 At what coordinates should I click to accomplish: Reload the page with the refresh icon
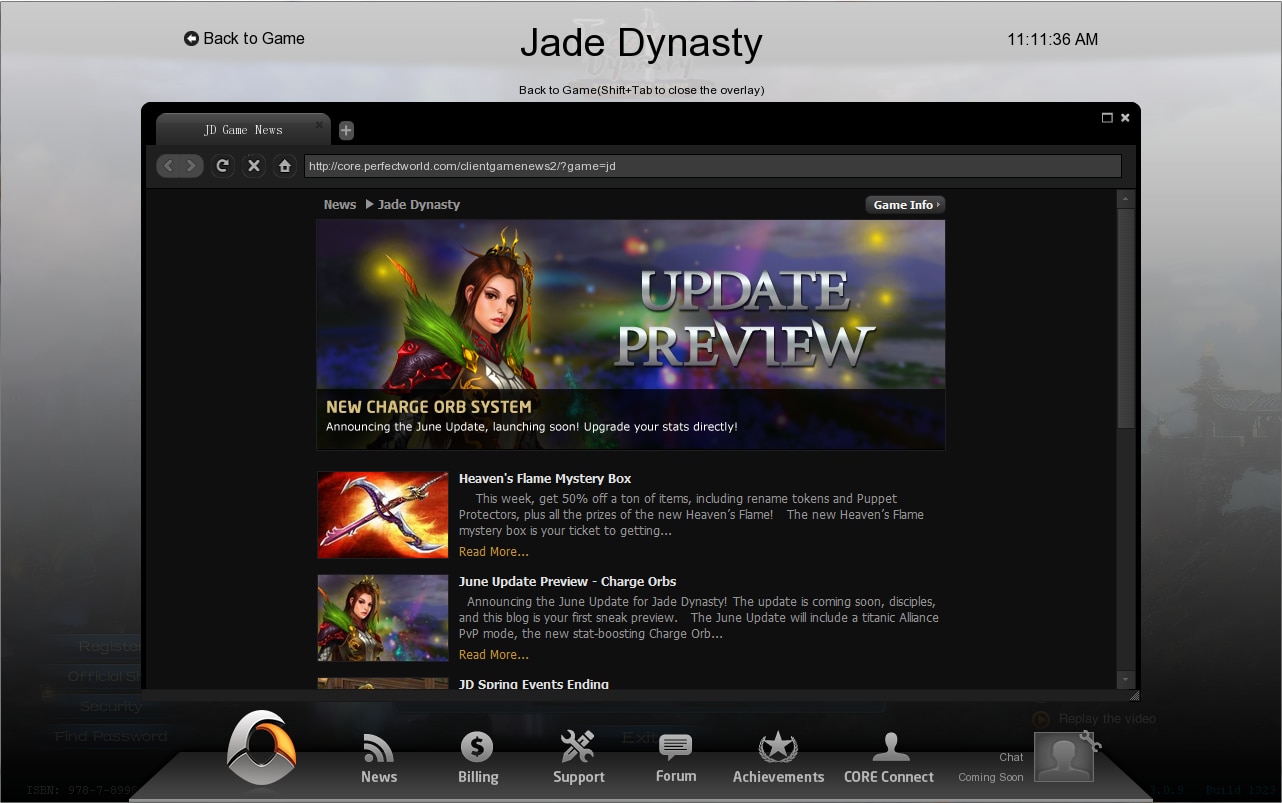click(223, 166)
